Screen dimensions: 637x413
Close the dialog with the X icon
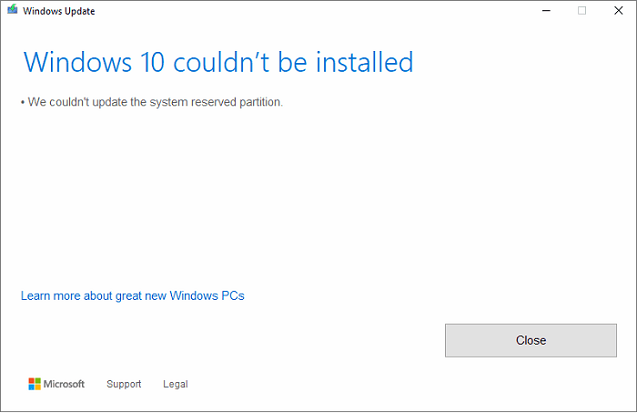coord(618,11)
